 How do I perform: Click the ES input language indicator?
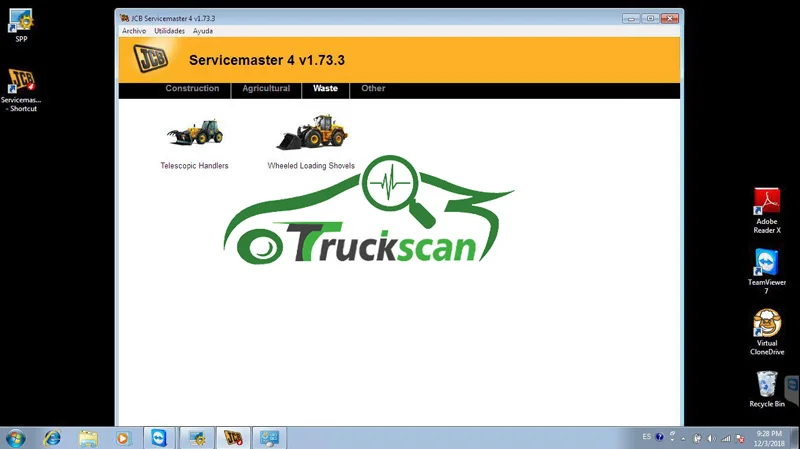[647, 437]
